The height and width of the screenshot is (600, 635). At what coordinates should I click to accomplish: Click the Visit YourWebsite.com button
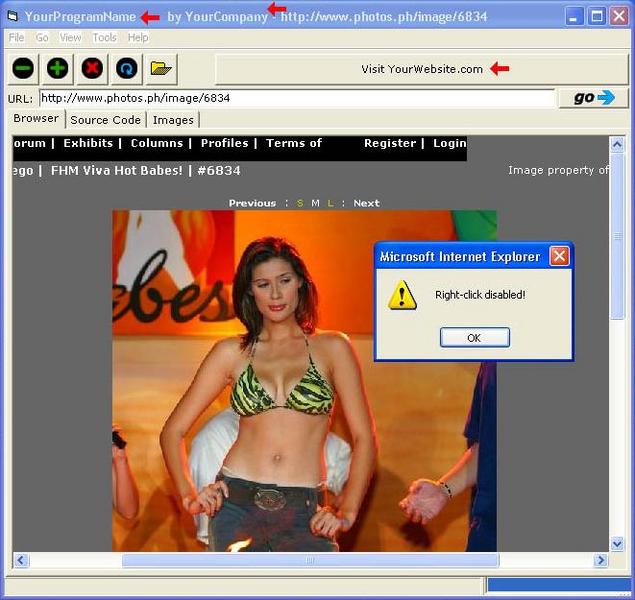(422, 69)
